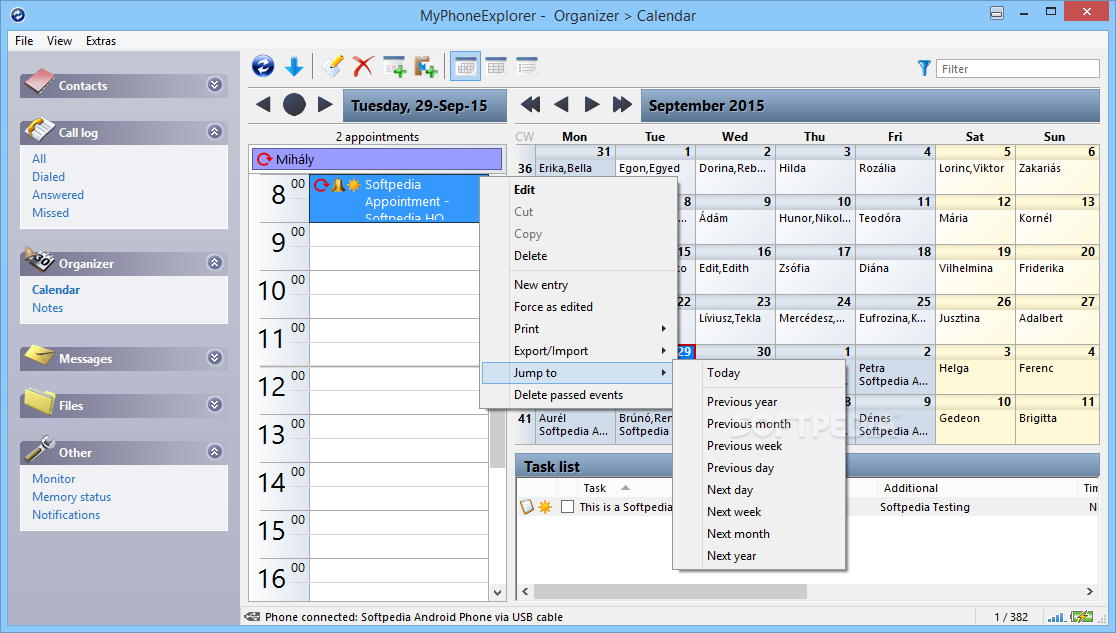Open the View menu
Image resolution: width=1116 pixels, height=633 pixels.
(x=59, y=41)
